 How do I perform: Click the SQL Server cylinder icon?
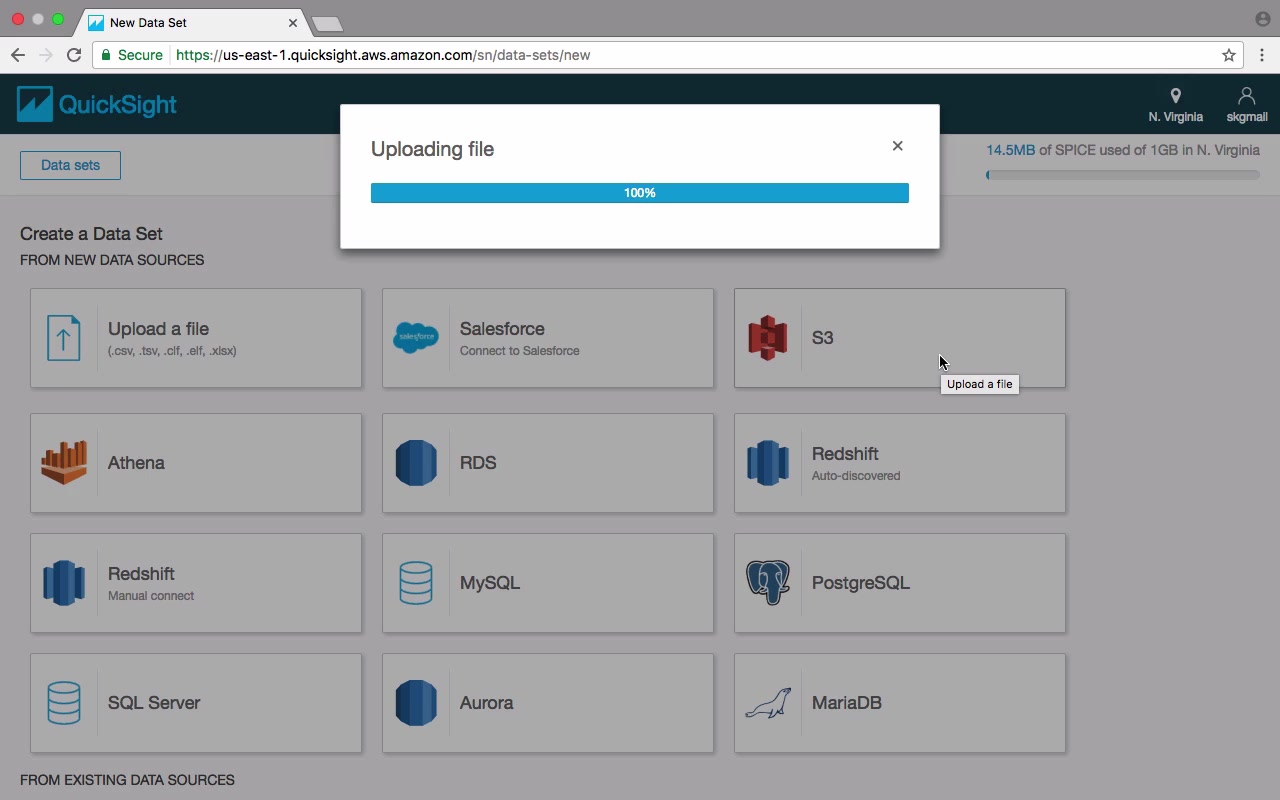(x=64, y=703)
